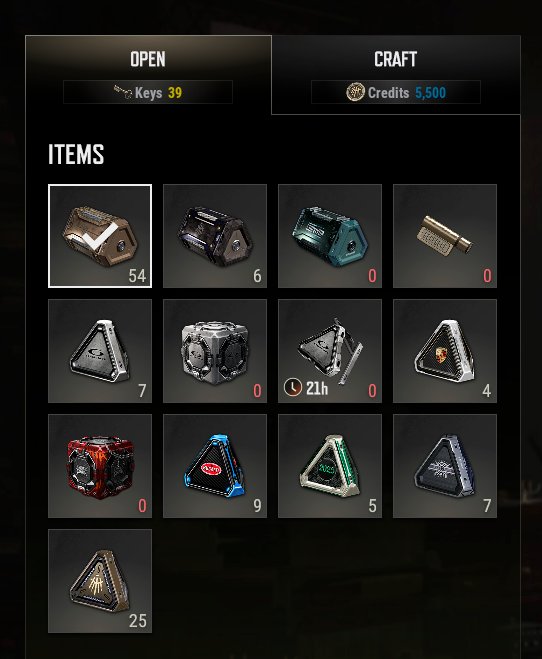Image resolution: width=542 pixels, height=659 pixels.
Task: Click the Keys 39 counter
Action: click(148, 92)
